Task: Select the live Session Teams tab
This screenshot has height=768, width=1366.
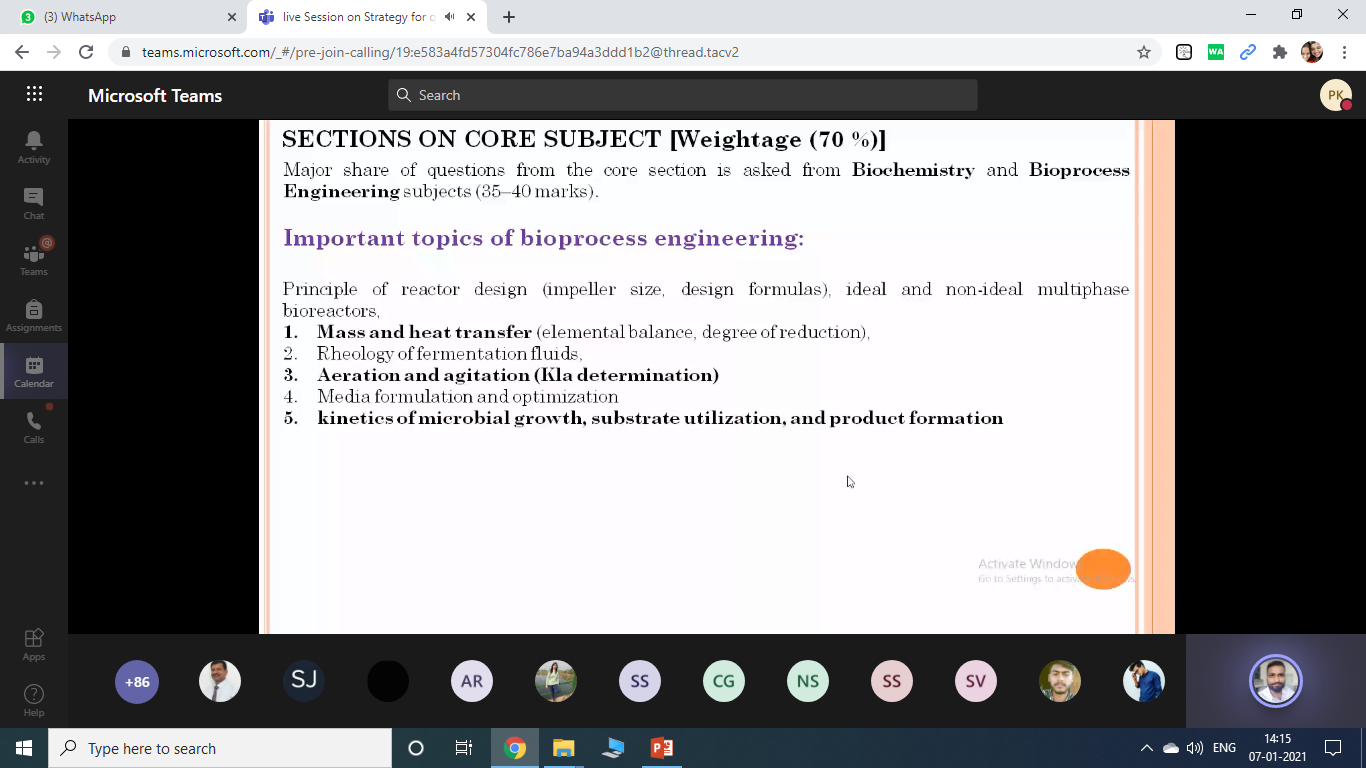Action: click(x=355, y=17)
